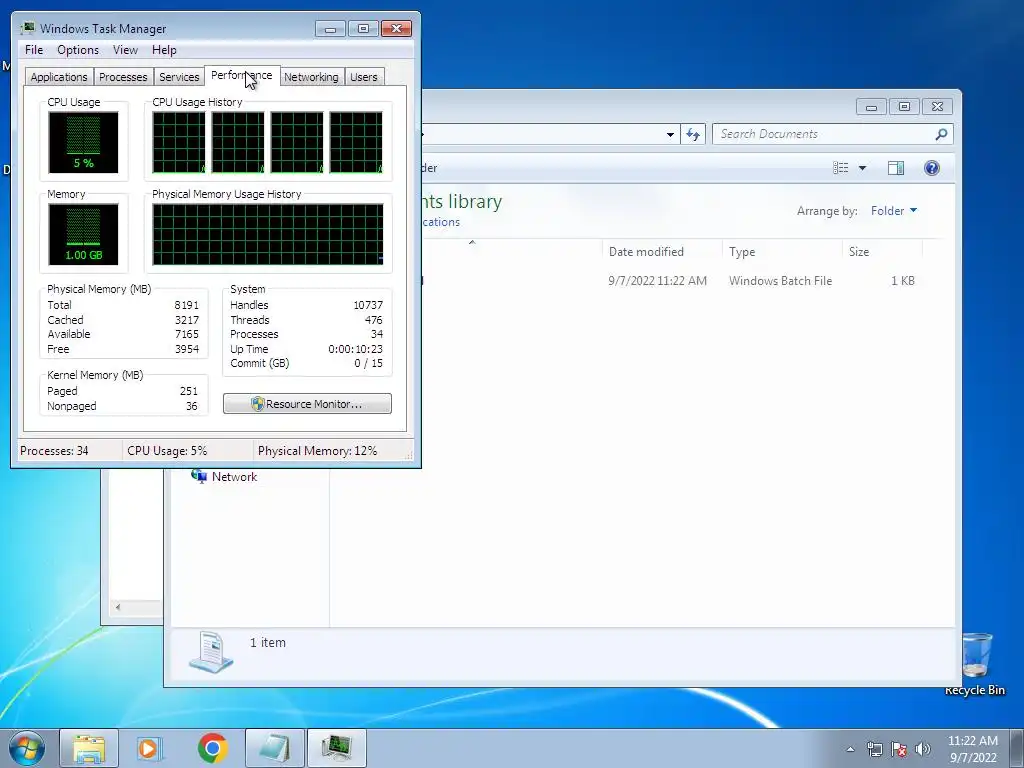Click the Change your view icon
1024x768 pixels.
click(841, 168)
